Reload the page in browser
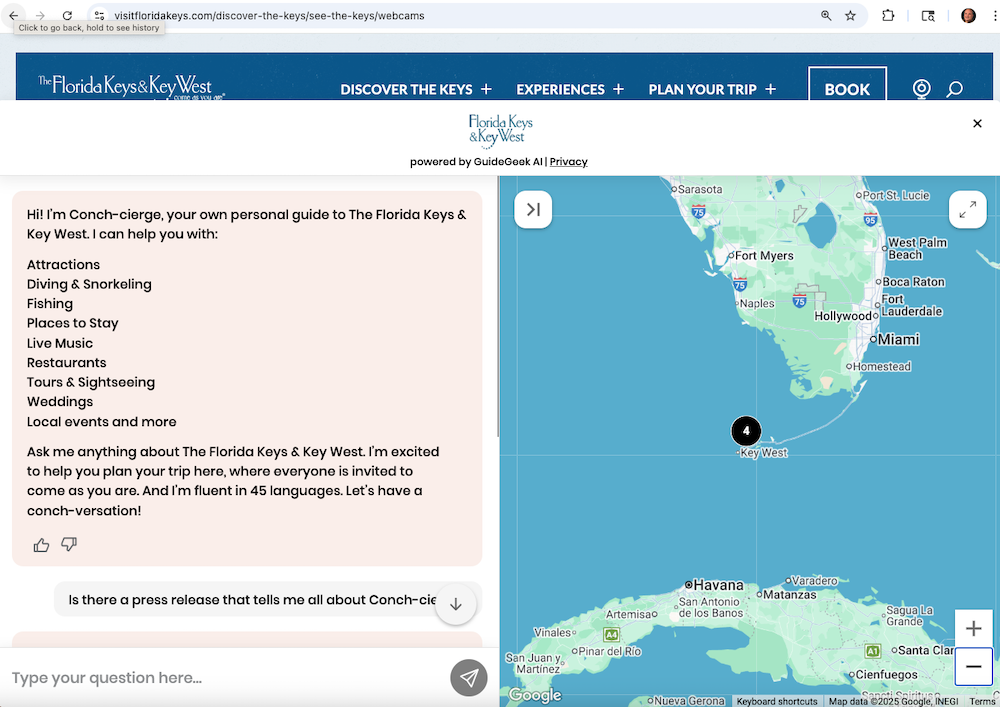The image size is (1000, 707). [67, 16]
